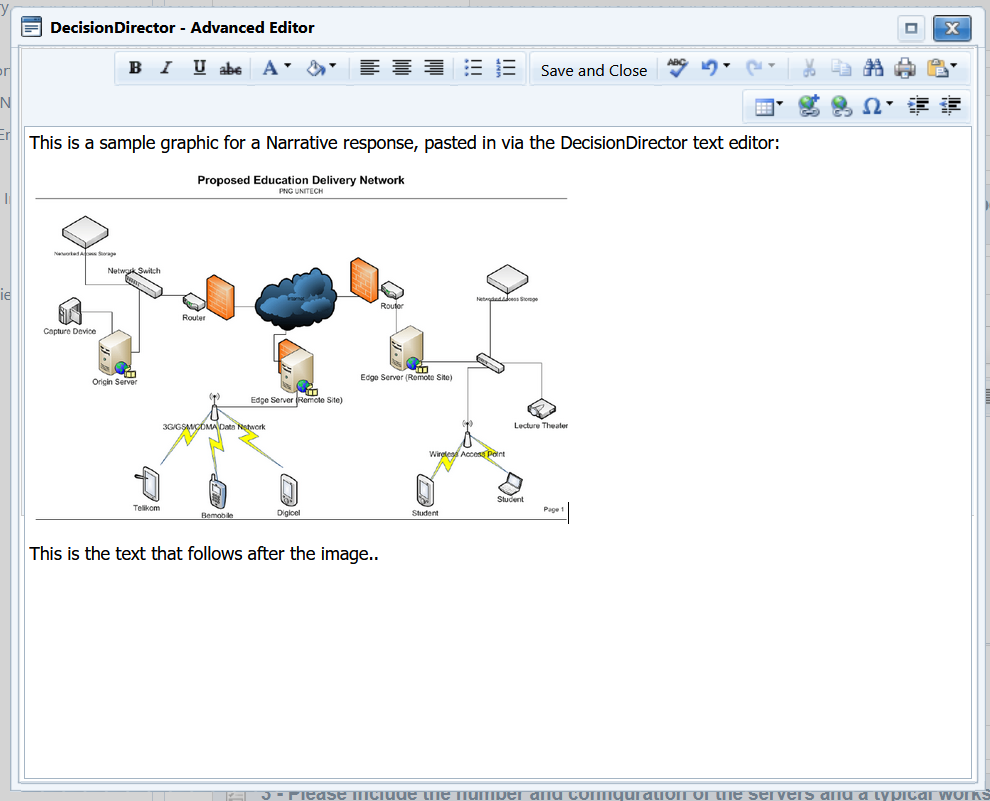
Task: Toggle bold formatting
Action: click(135, 68)
